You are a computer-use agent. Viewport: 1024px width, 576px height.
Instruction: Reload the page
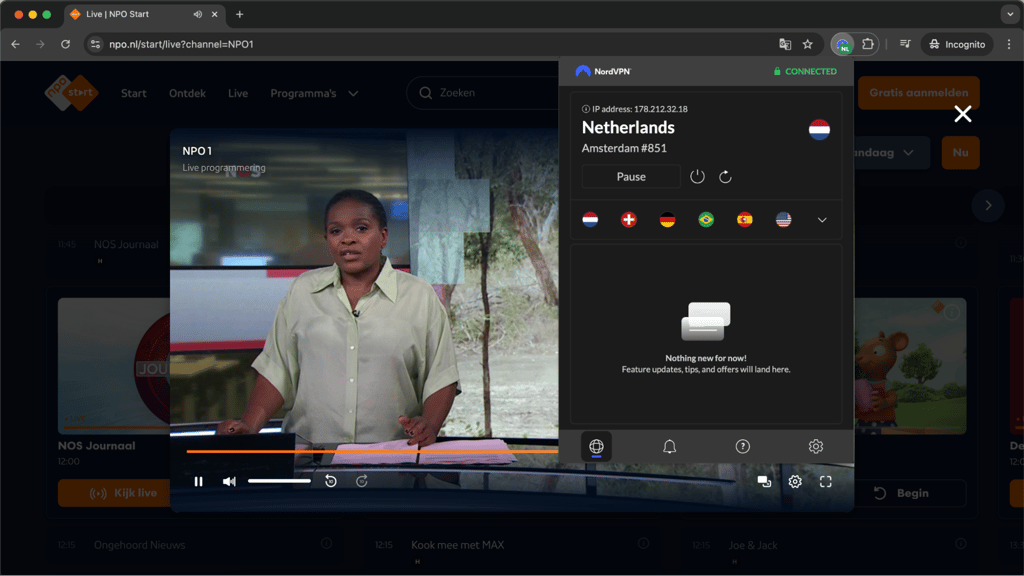tap(65, 44)
